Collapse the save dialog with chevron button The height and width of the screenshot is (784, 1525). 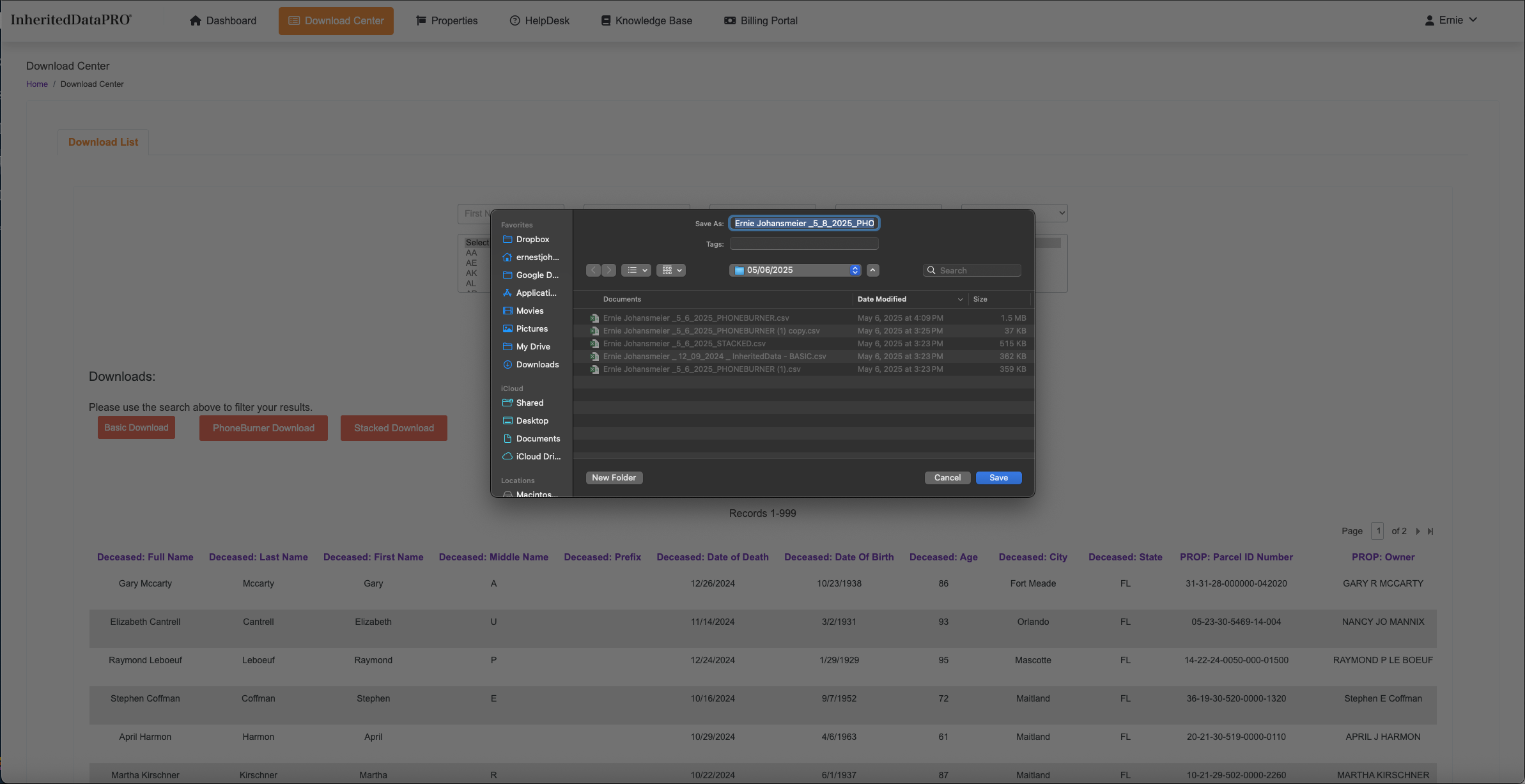tap(873, 270)
